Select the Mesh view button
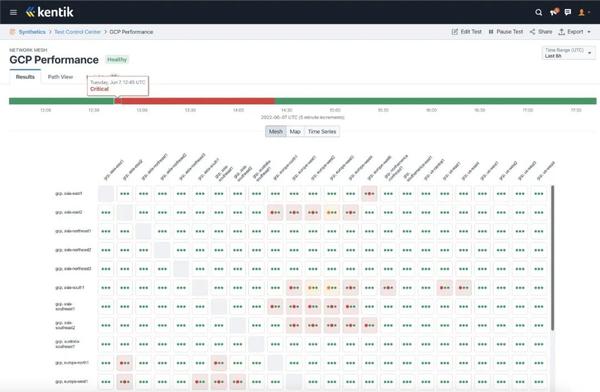600x392 pixels. (x=276, y=132)
